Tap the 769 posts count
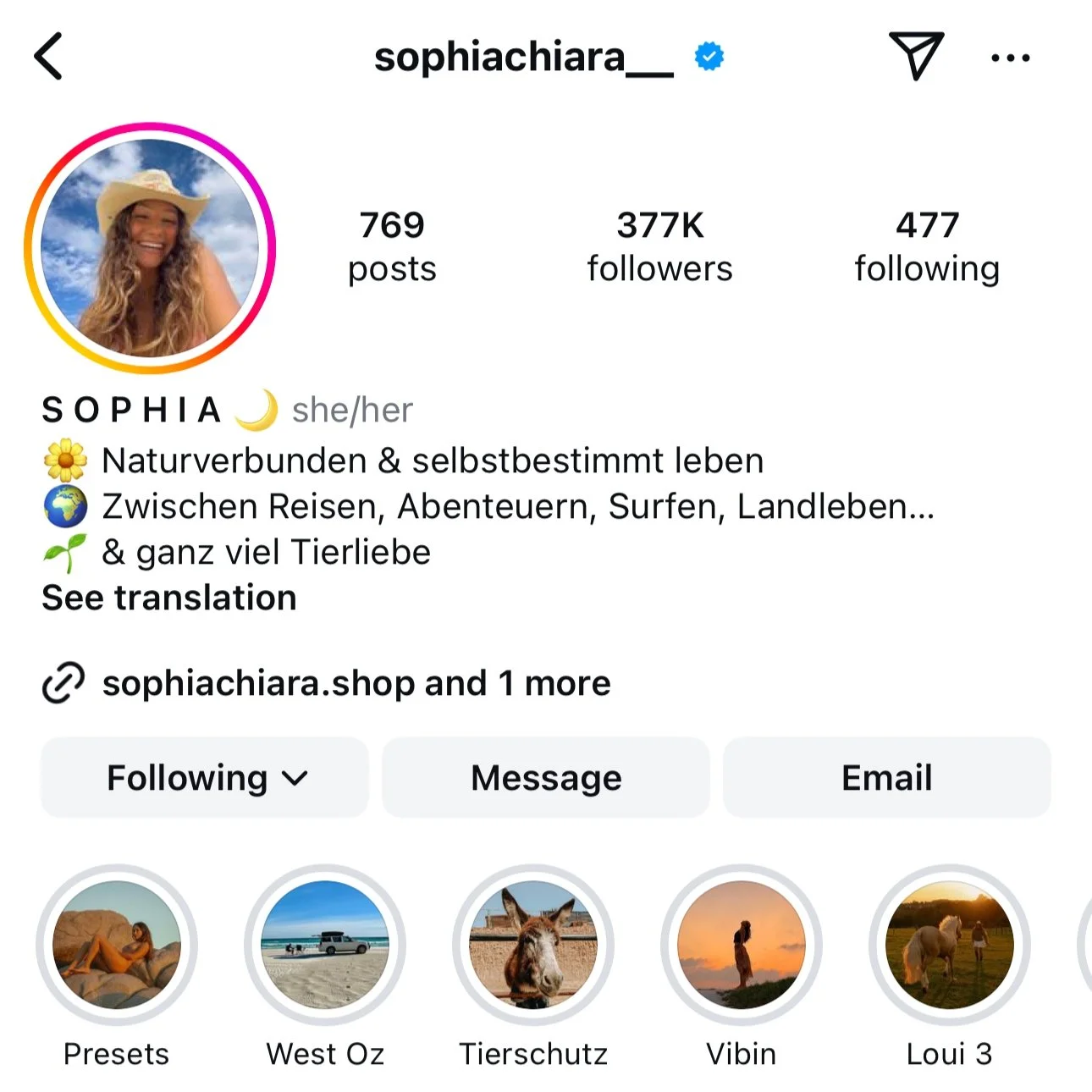 392,246
